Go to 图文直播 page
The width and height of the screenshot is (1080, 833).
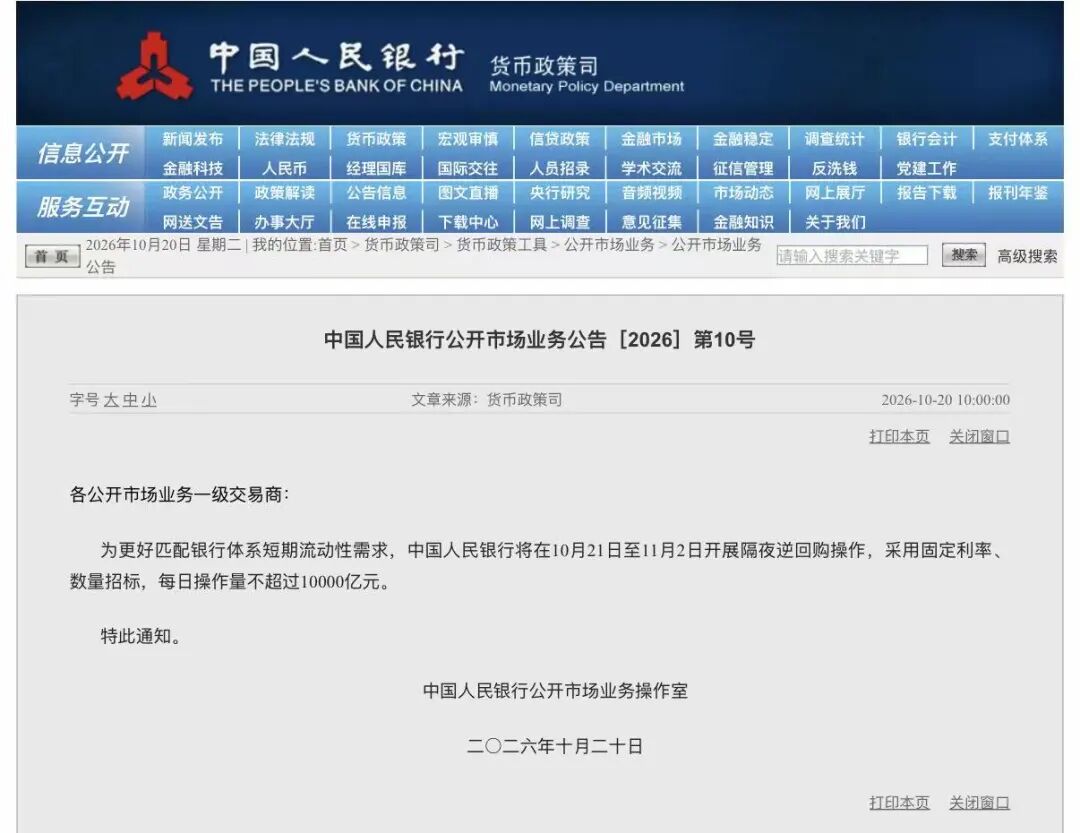pyautogui.click(x=468, y=193)
